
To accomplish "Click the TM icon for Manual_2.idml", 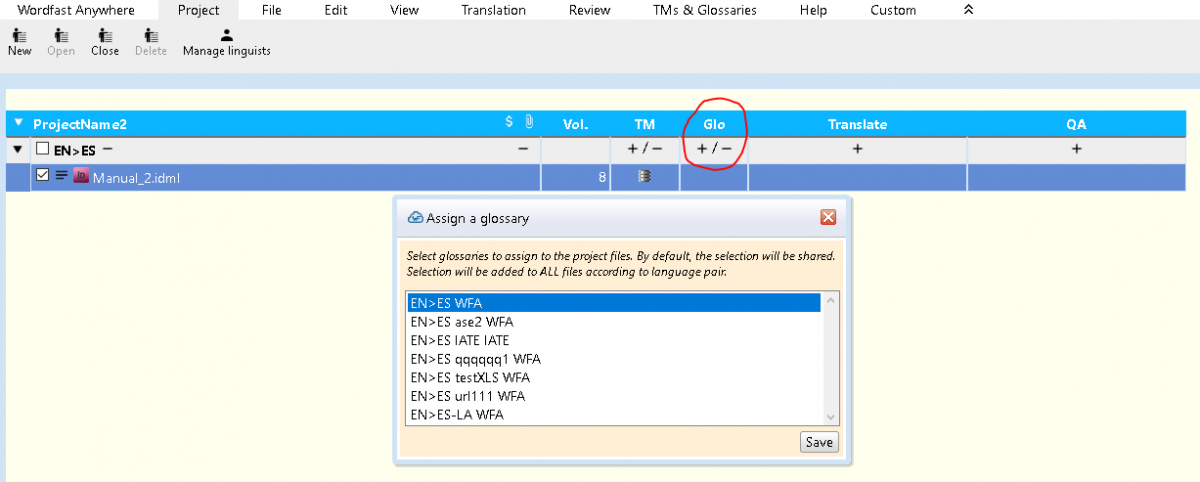I will coord(645,177).
